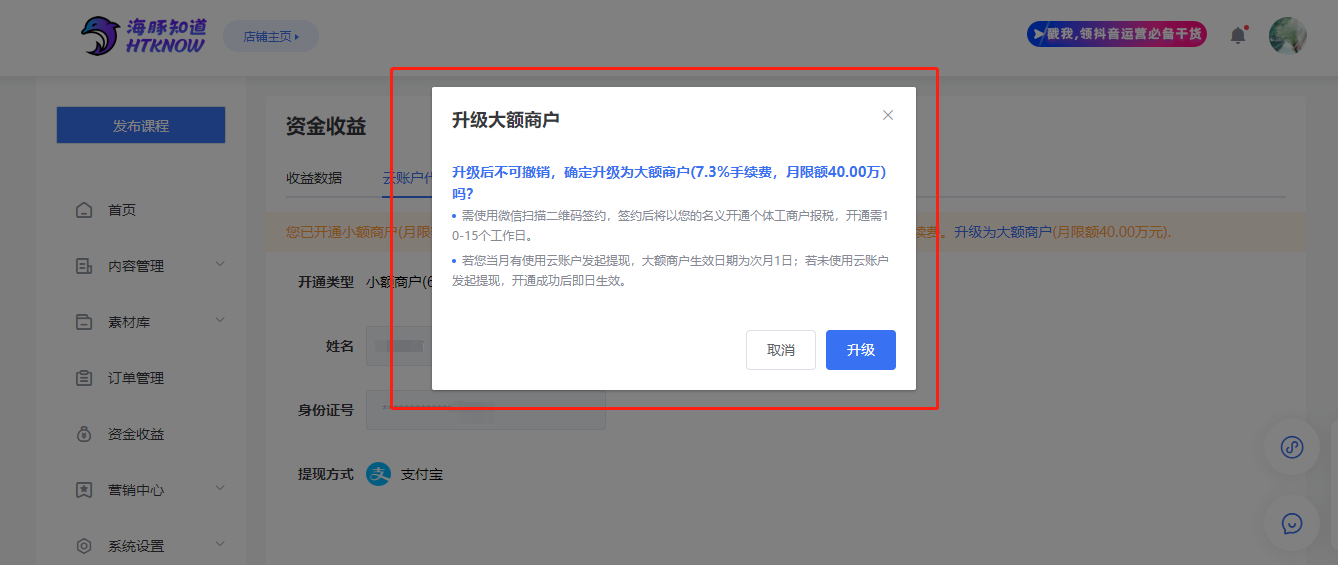Click the 资金收益 money bag icon

point(85,434)
